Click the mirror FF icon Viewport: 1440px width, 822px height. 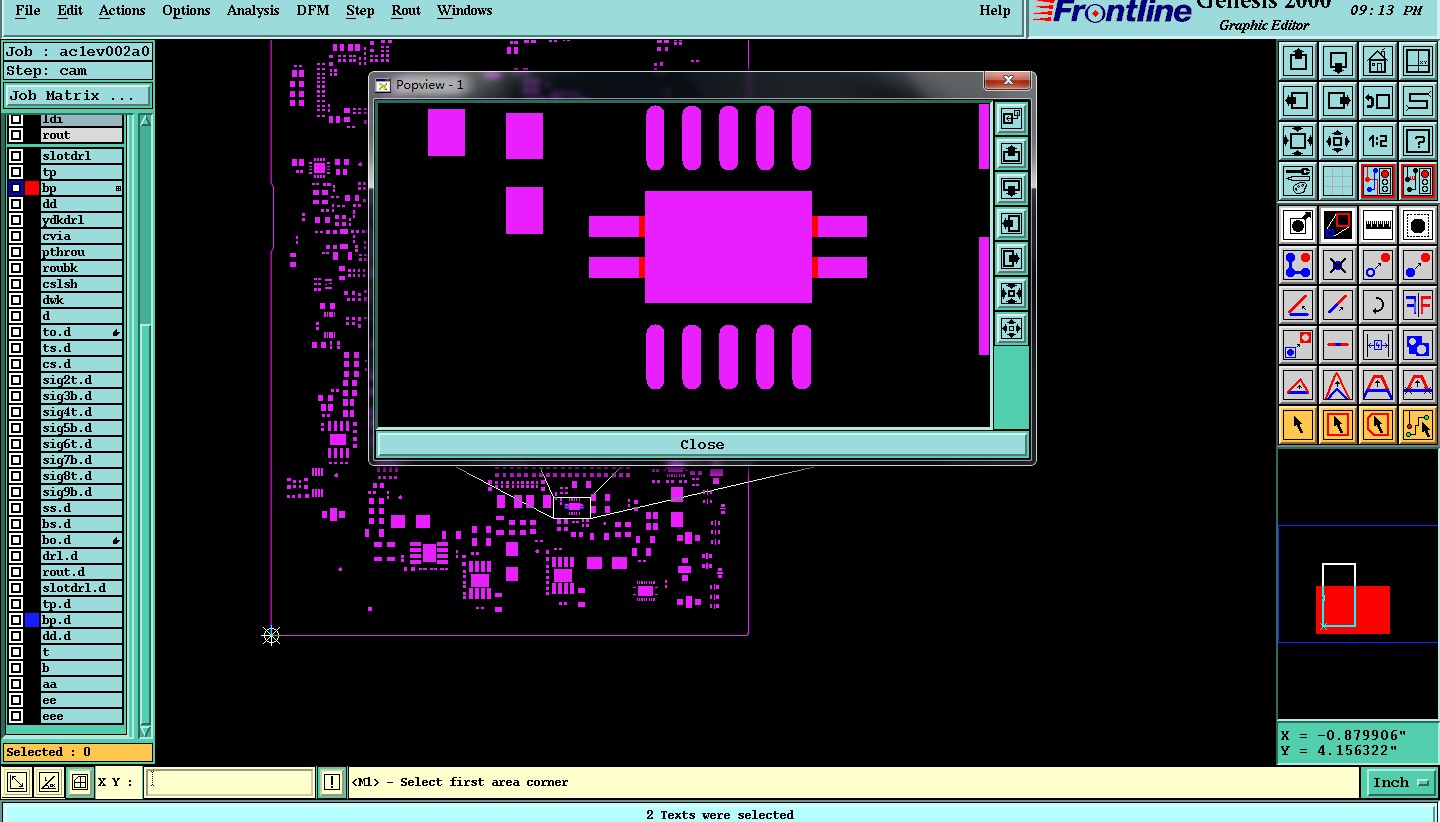point(1418,305)
